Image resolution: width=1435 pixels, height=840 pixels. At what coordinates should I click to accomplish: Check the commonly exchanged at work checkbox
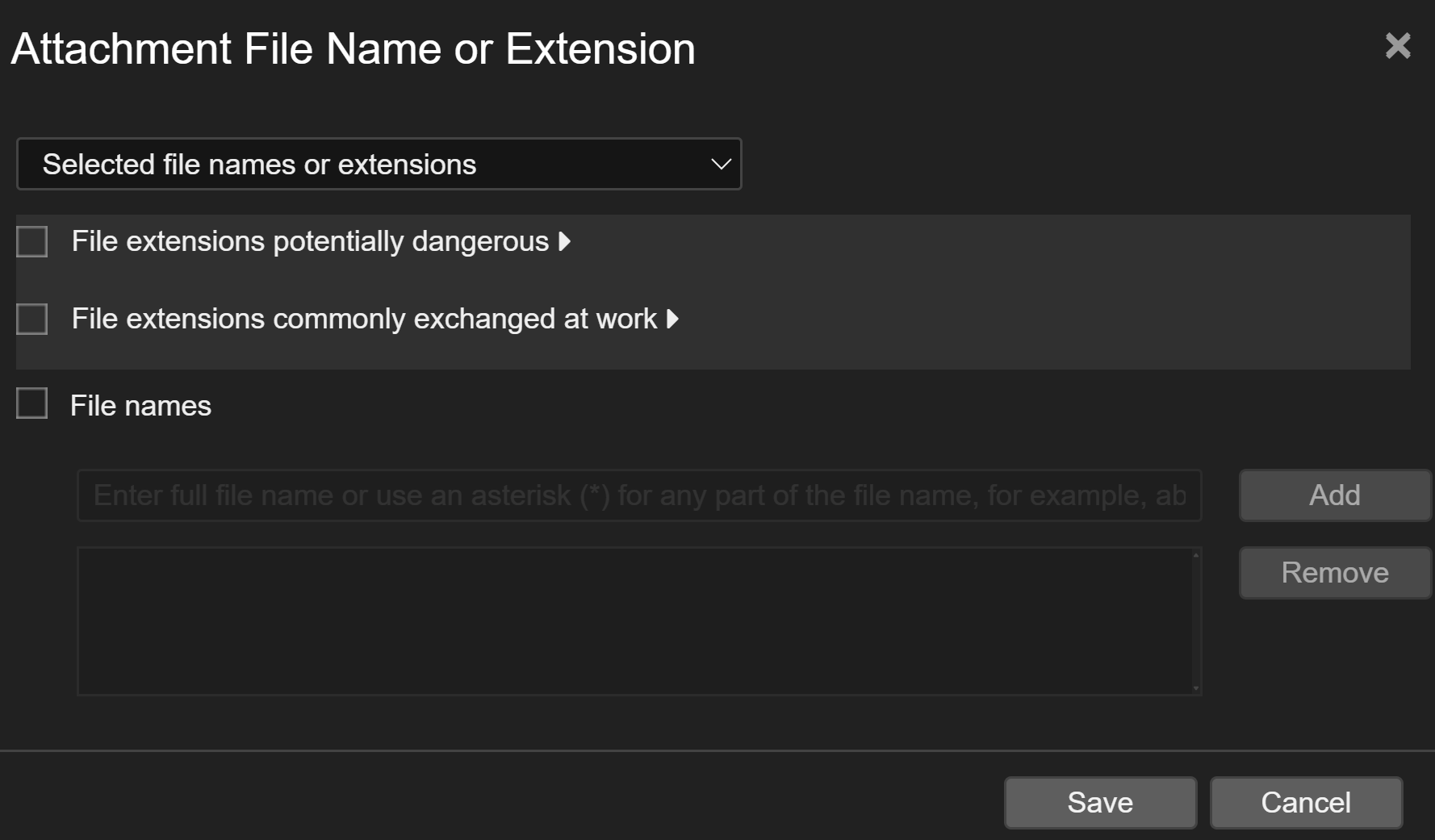pos(32,319)
